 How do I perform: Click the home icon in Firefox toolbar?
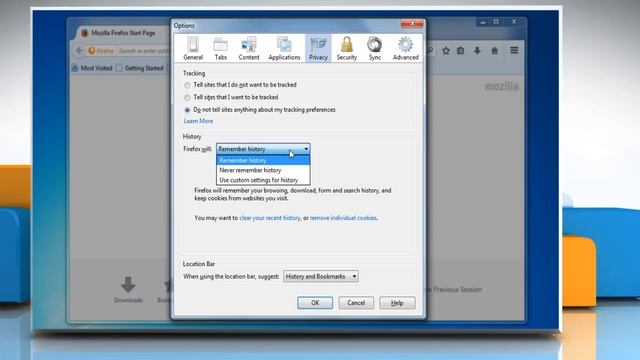click(494, 51)
